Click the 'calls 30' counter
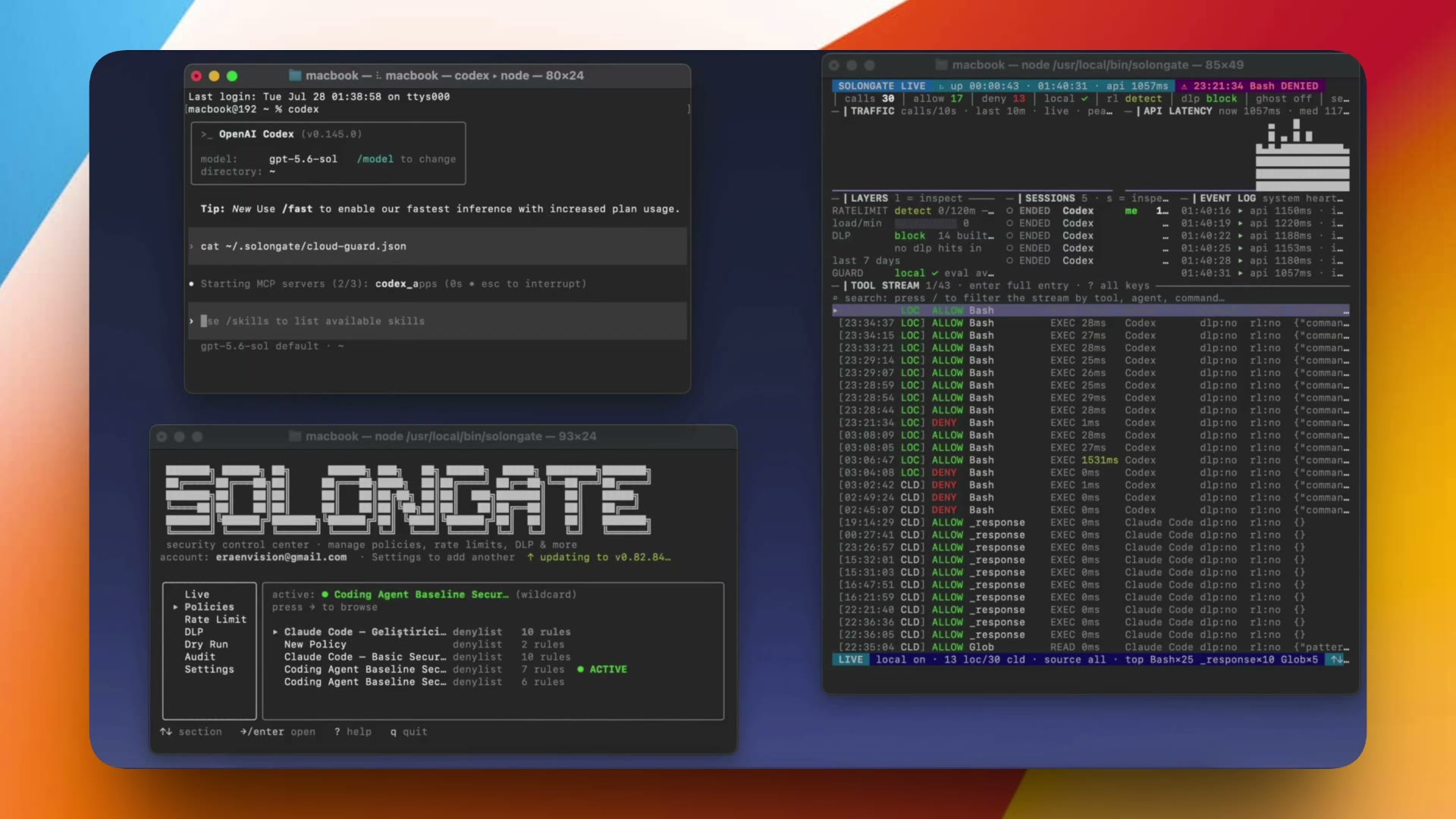1456x819 pixels. click(x=869, y=99)
